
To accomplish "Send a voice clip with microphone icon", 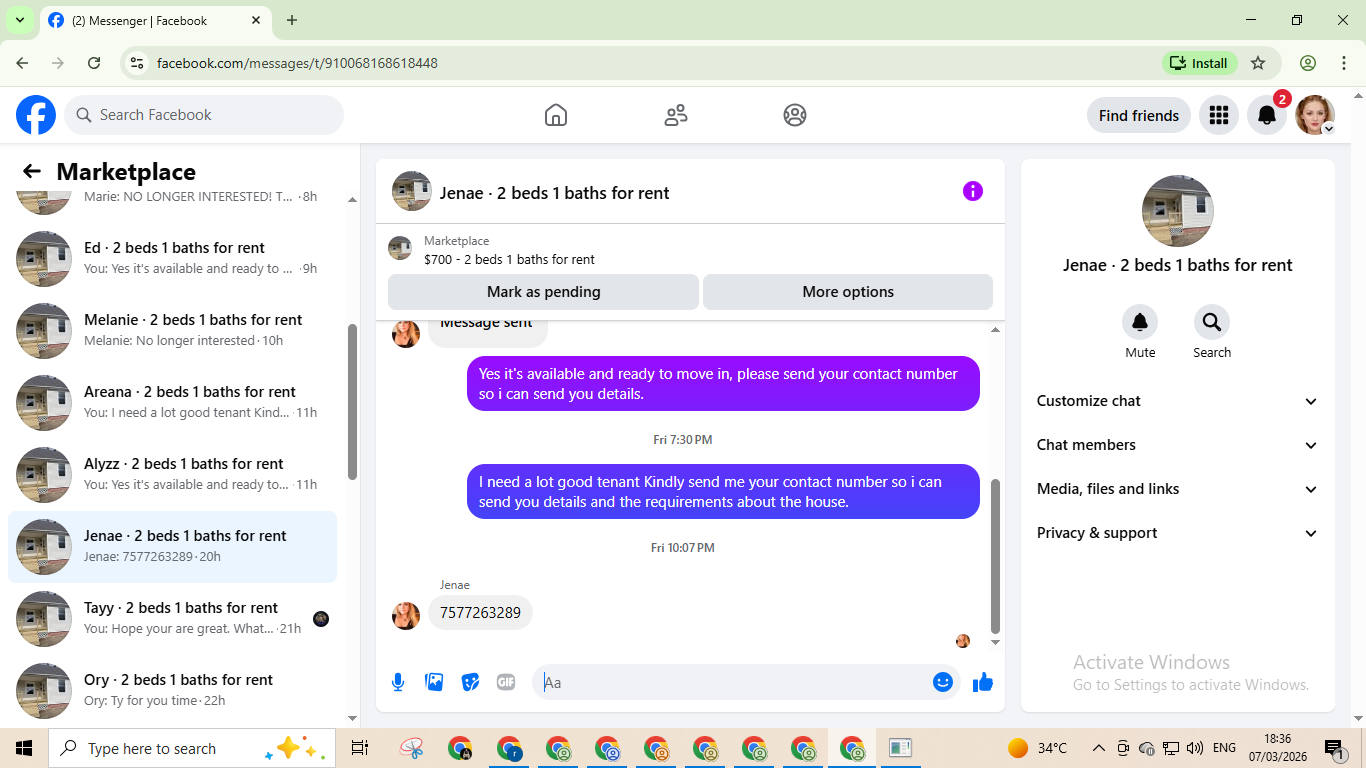I will (x=398, y=682).
